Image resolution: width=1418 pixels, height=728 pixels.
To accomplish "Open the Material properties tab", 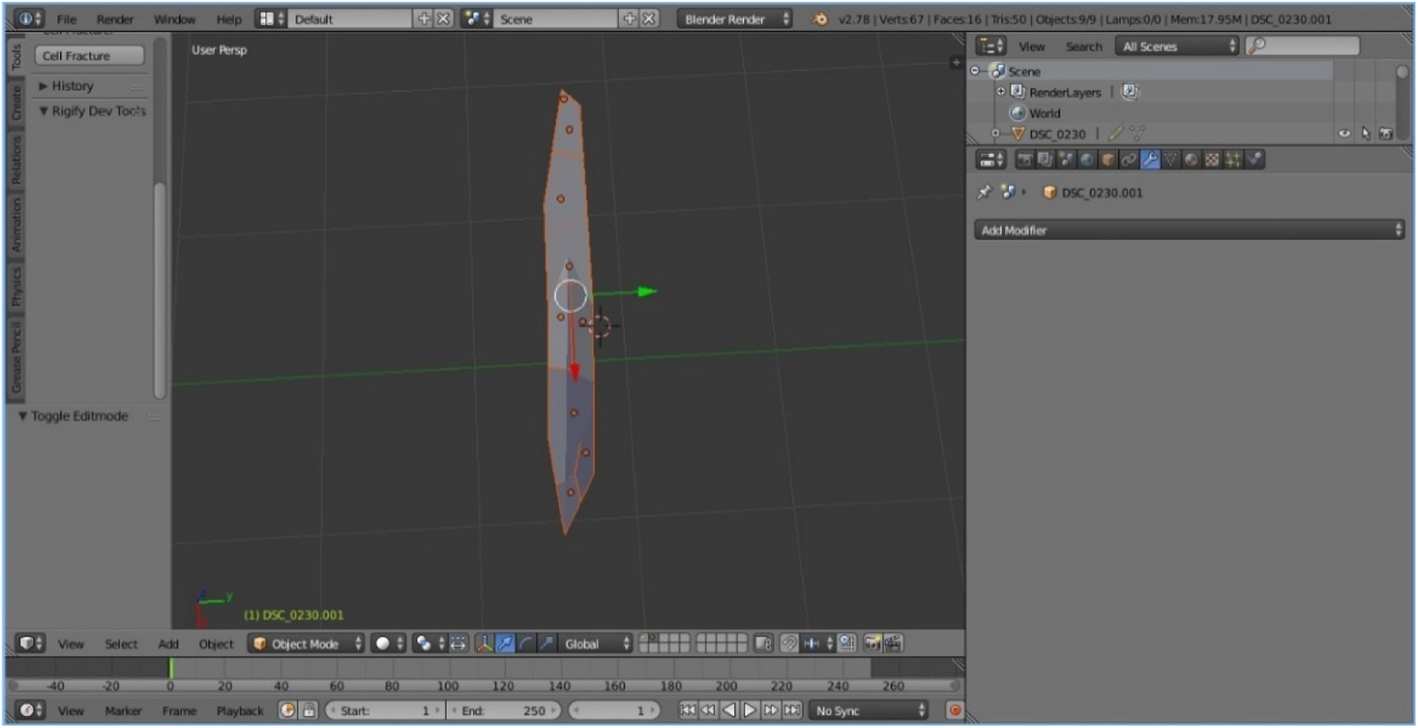I will tap(1190, 160).
